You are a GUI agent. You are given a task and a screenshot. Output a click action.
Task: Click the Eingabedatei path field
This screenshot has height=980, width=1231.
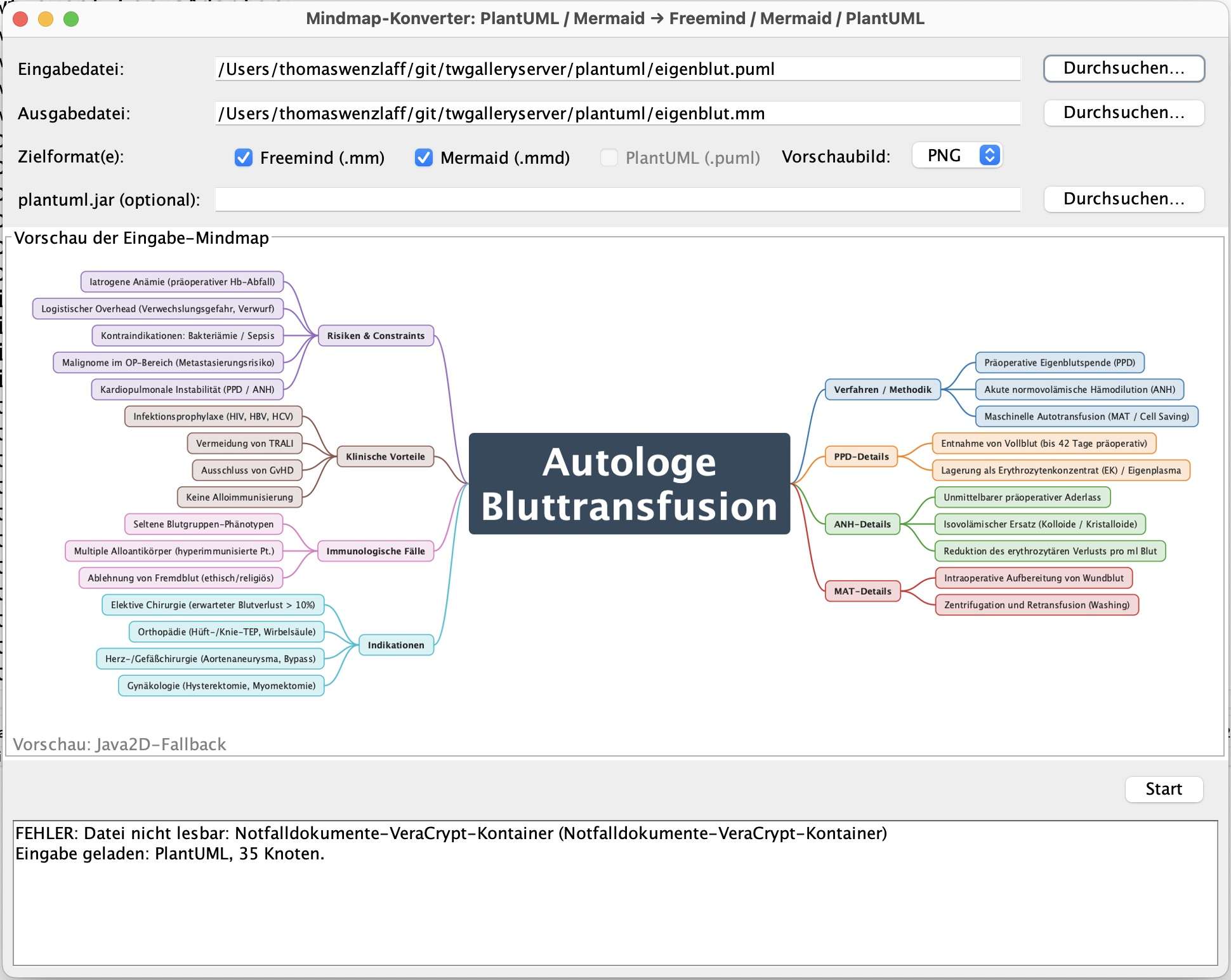(617, 69)
